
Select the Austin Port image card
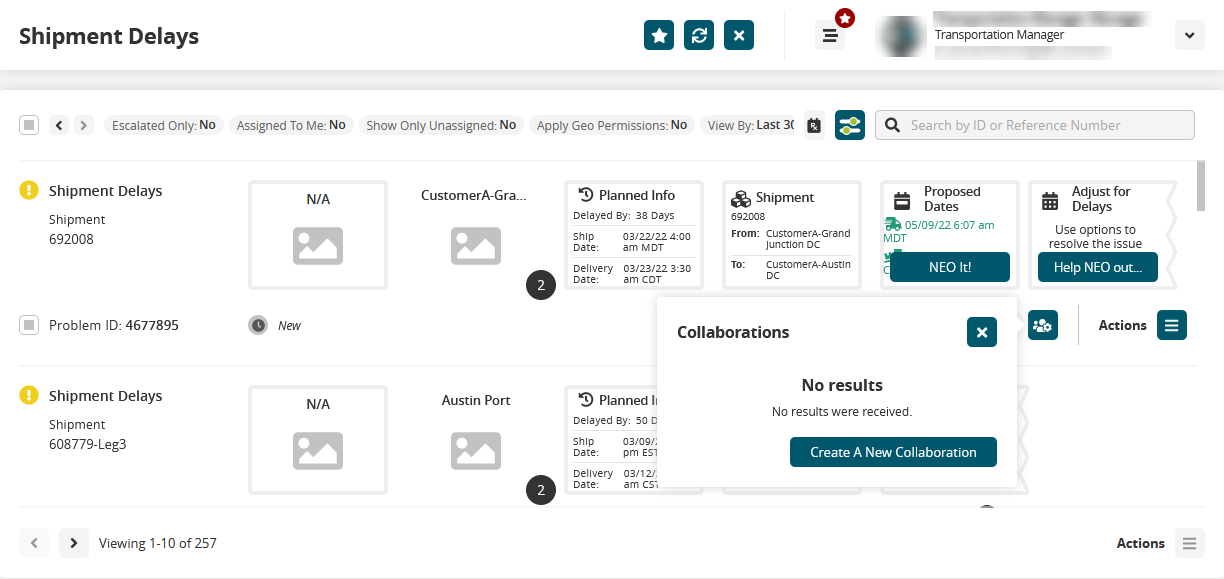[475, 440]
